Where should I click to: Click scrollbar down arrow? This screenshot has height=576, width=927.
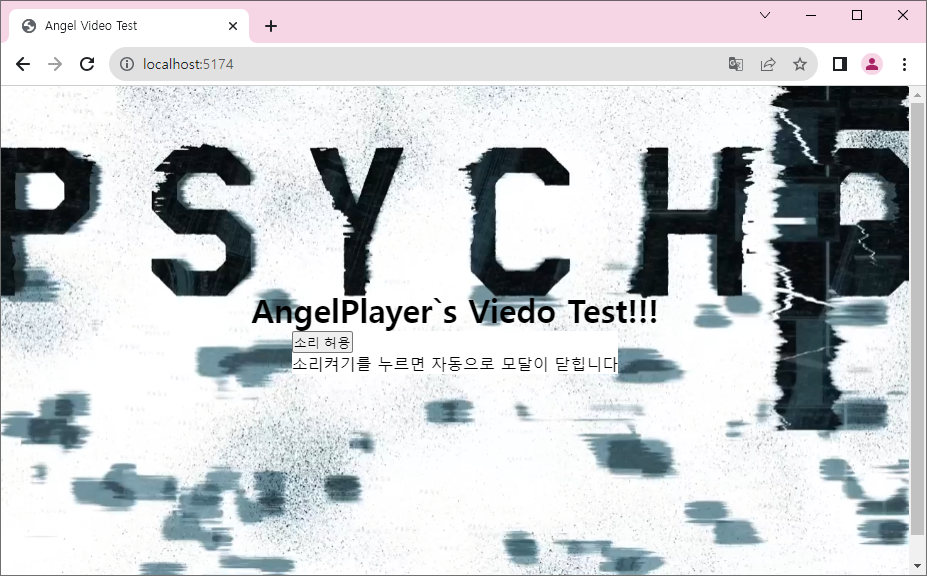click(x=918, y=567)
